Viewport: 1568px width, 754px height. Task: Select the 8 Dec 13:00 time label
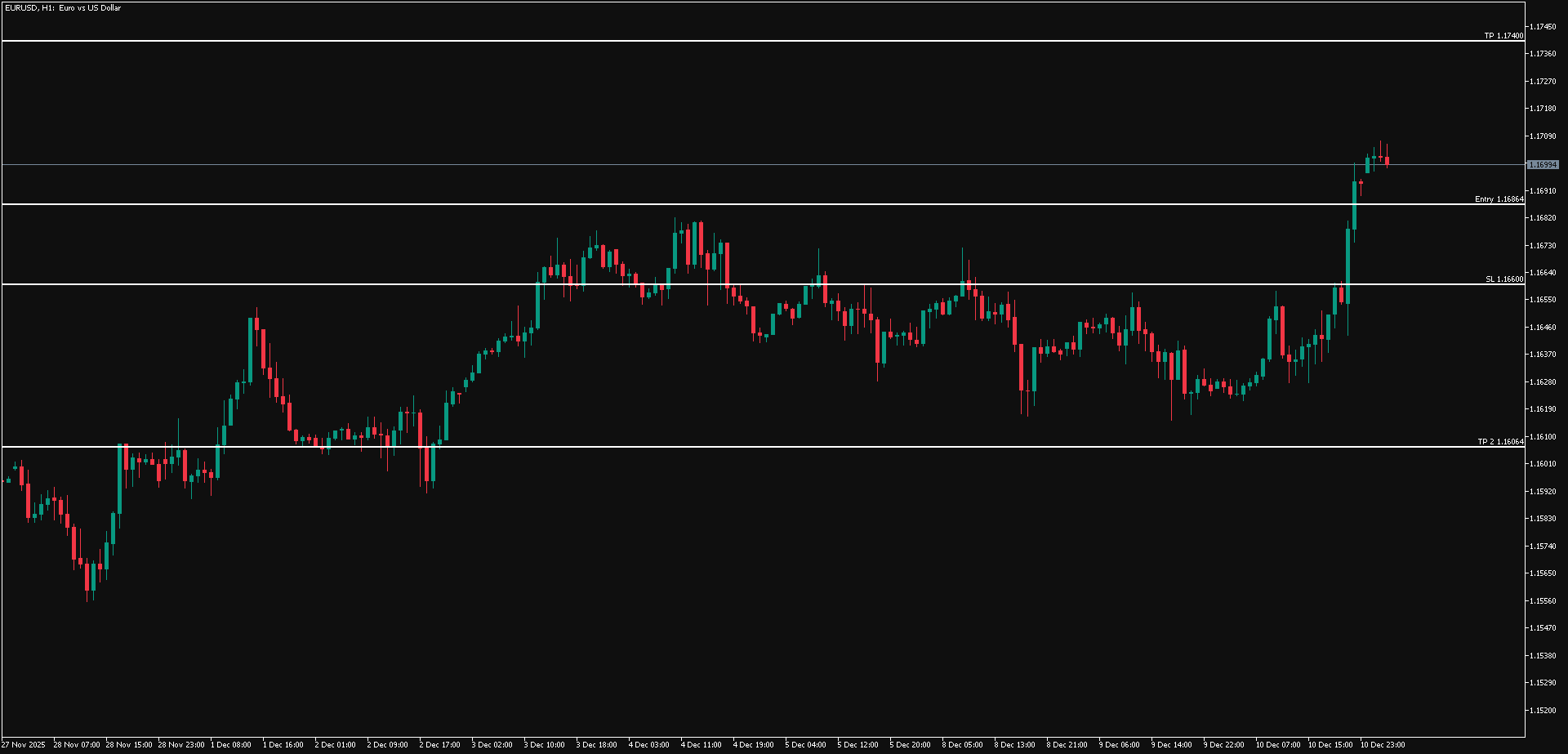(x=1014, y=745)
